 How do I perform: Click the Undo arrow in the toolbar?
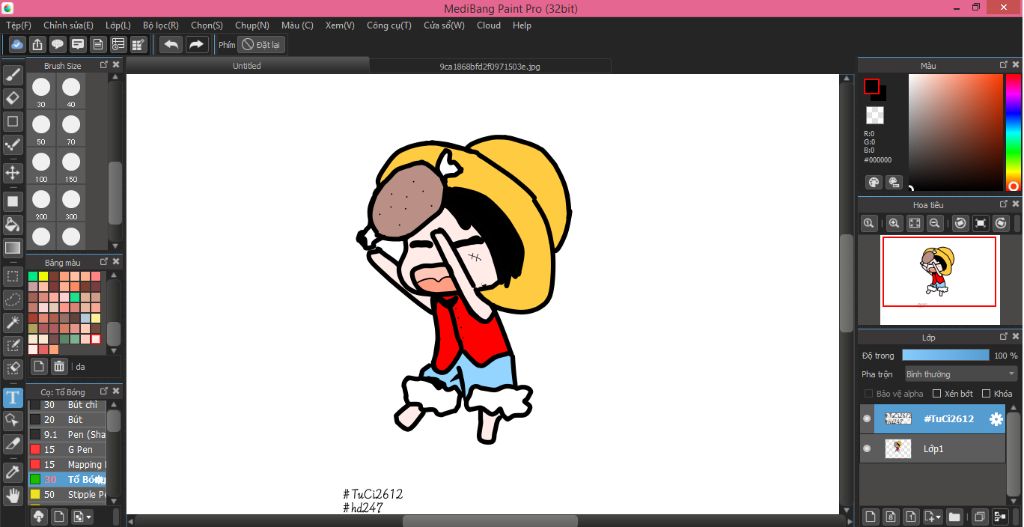pyautogui.click(x=171, y=44)
